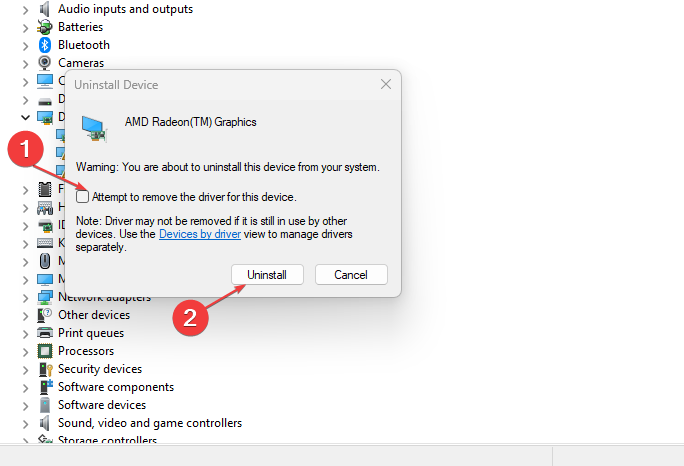Expand the Bluetooth category
684x466 pixels.
point(26,46)
